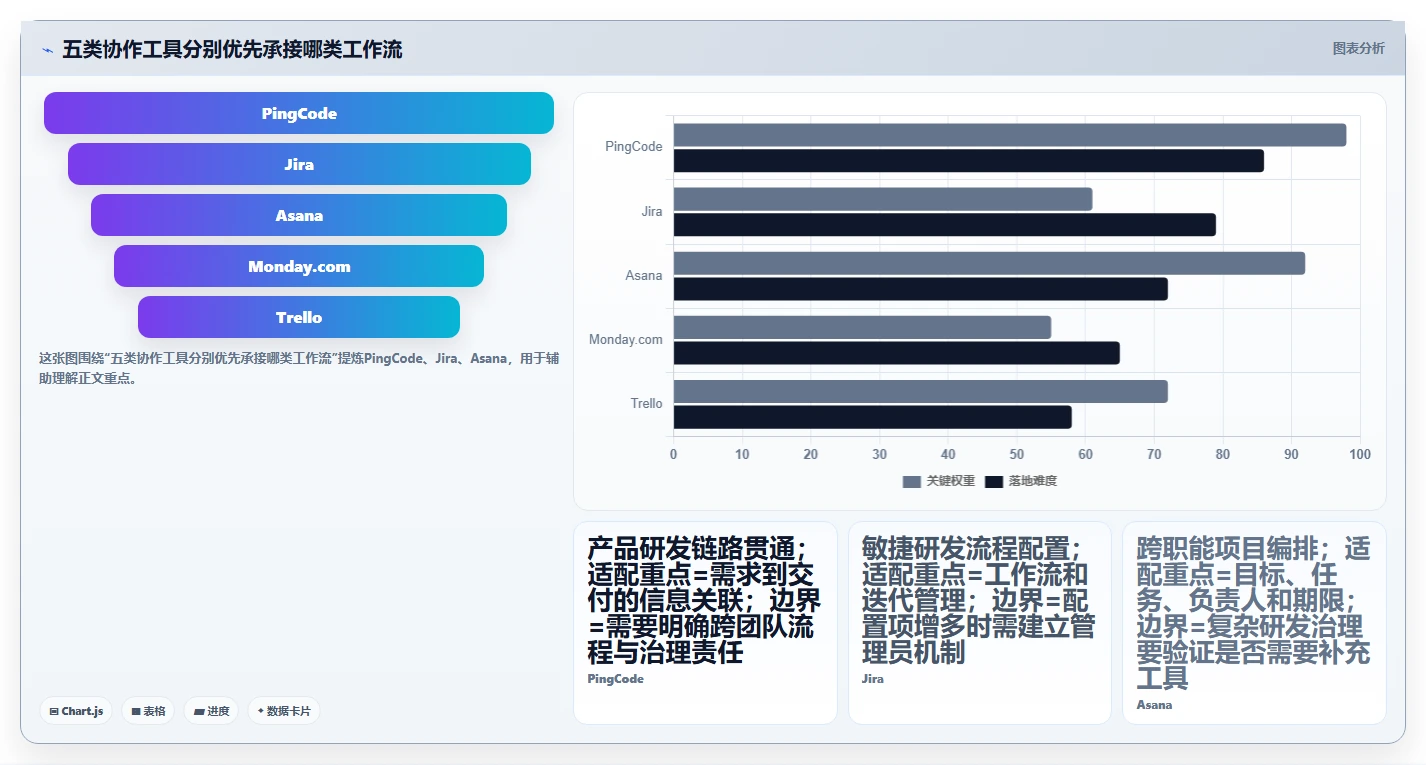1426x765 pixels.
Task: Select the Trello funnel stage
Action: [299, 317]
